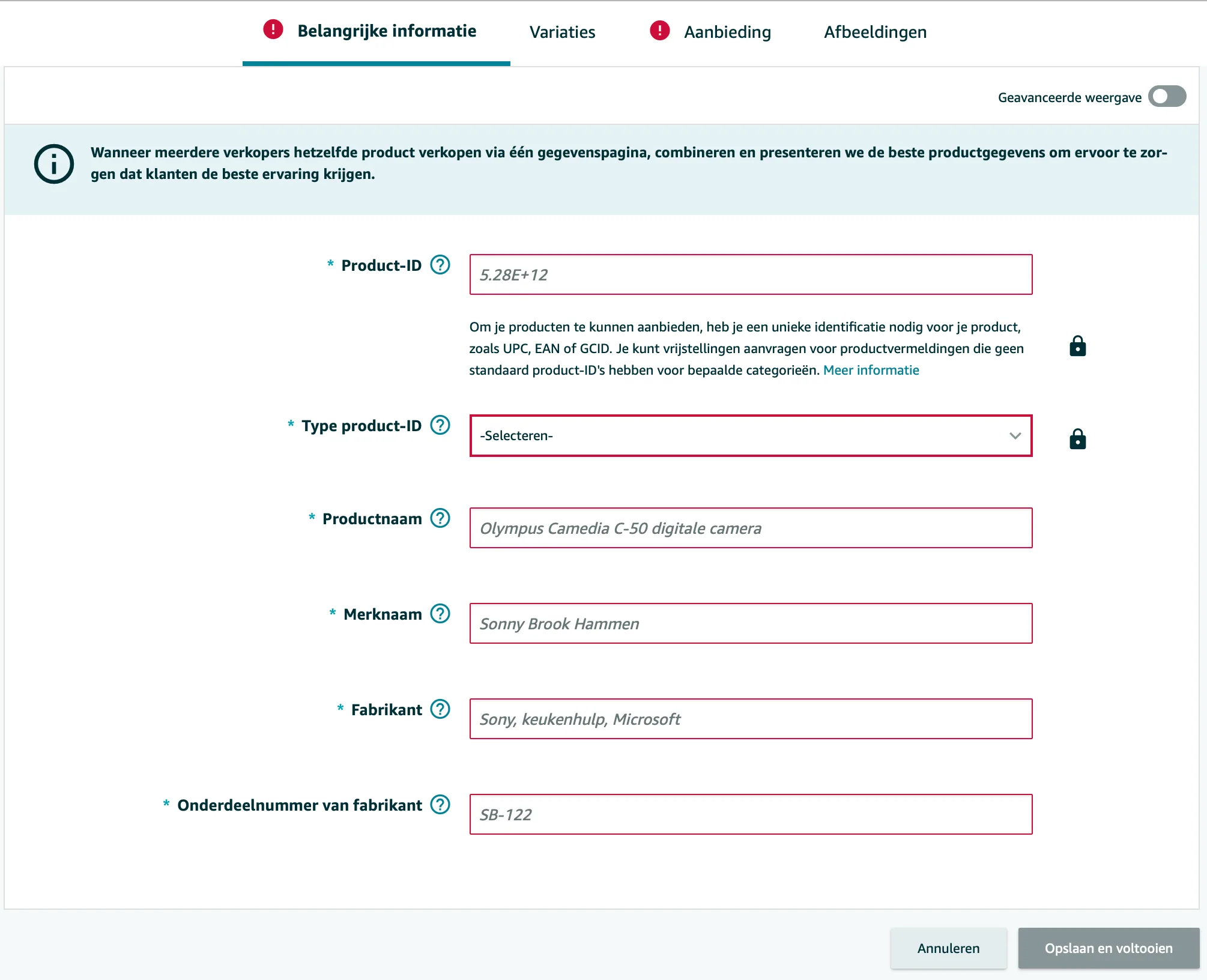1207x980 pixels.
Task: Switch to the Afbeeldingen tab
Action: (x=875, y=32)
